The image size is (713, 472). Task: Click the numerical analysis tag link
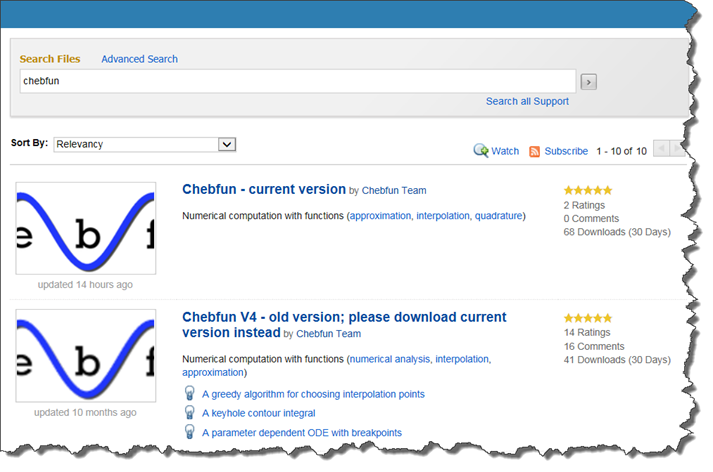pyautogui.click(x=390, y=359)
